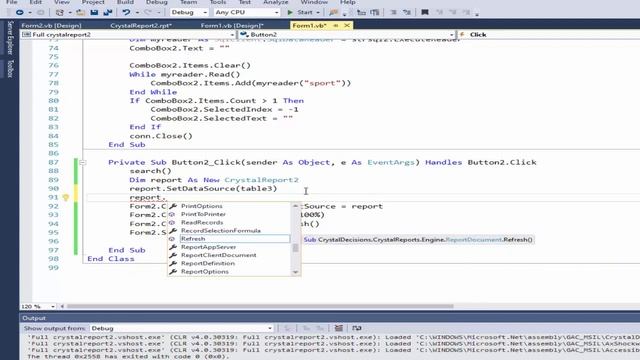Click the Save All toolbar icon

tap(108, 12)
